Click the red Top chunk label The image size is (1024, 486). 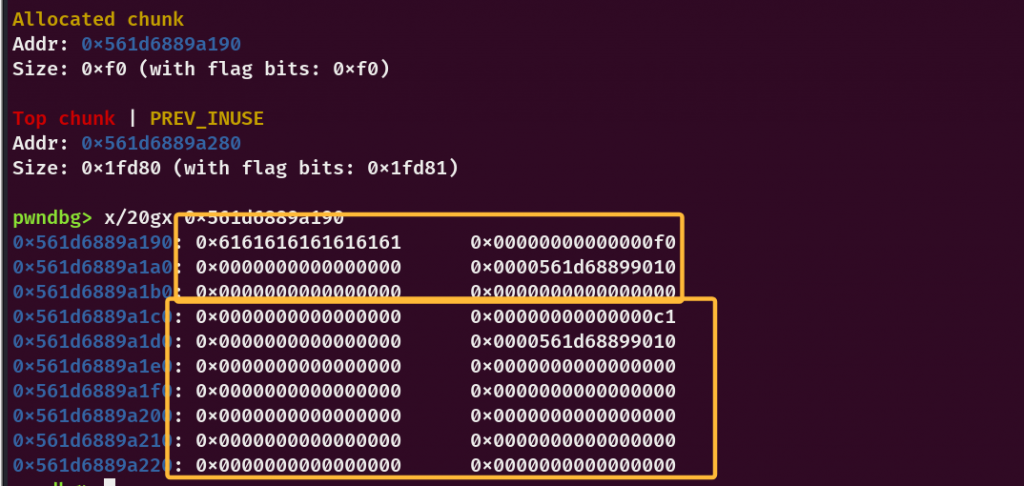(x=64, y=118)
